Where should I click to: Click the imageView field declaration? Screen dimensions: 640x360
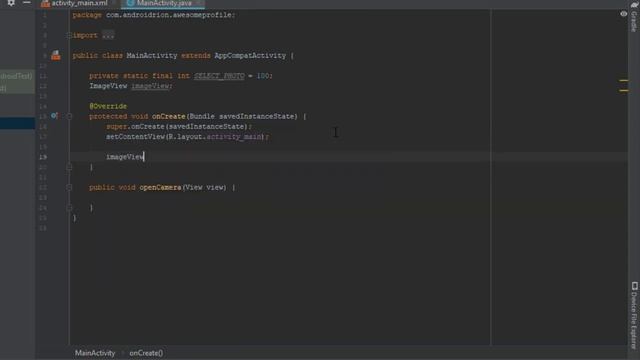click(x=151, y=86)
